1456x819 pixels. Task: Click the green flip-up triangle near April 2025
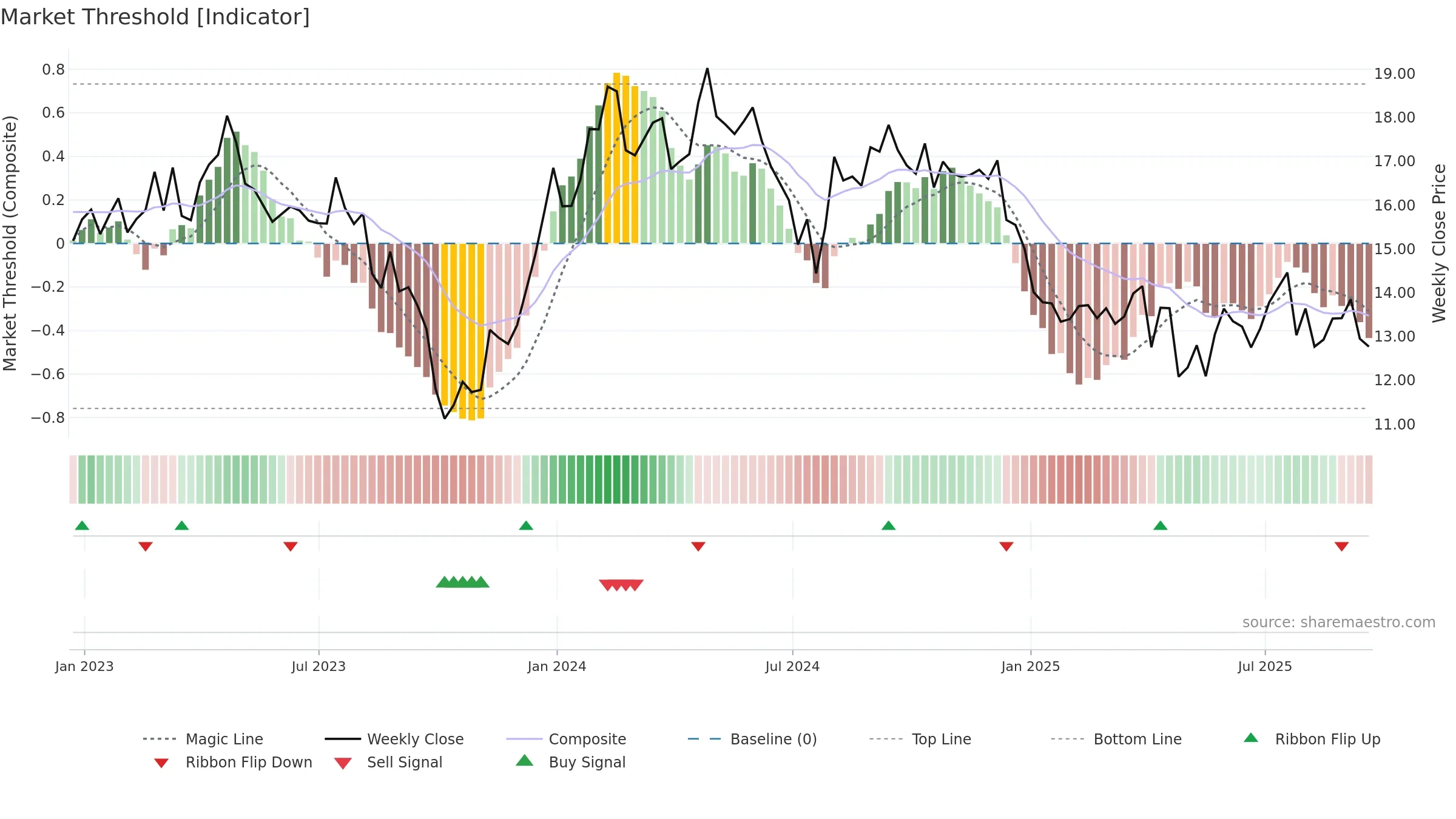tap(1160, 525)
